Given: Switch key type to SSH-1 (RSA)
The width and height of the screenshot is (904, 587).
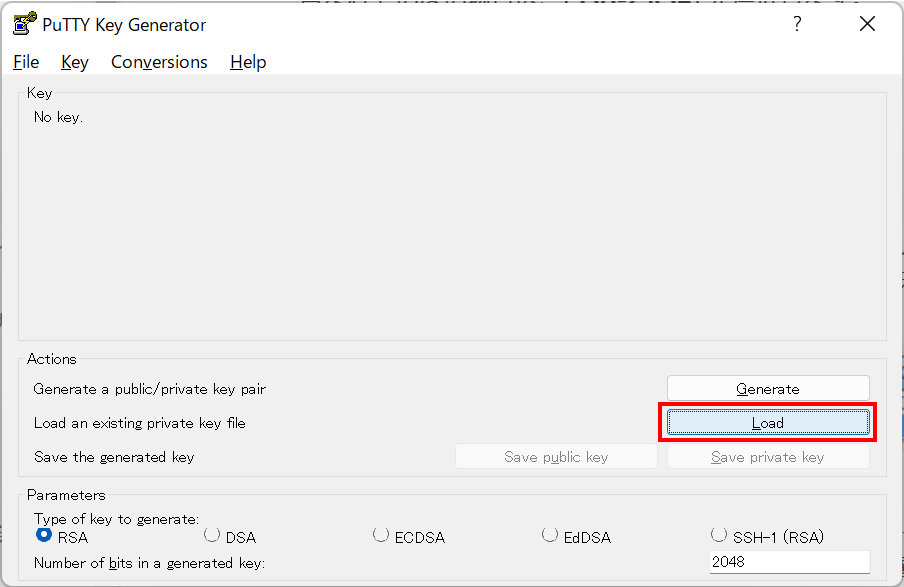Looking at the screenshot, I should 719,536.
